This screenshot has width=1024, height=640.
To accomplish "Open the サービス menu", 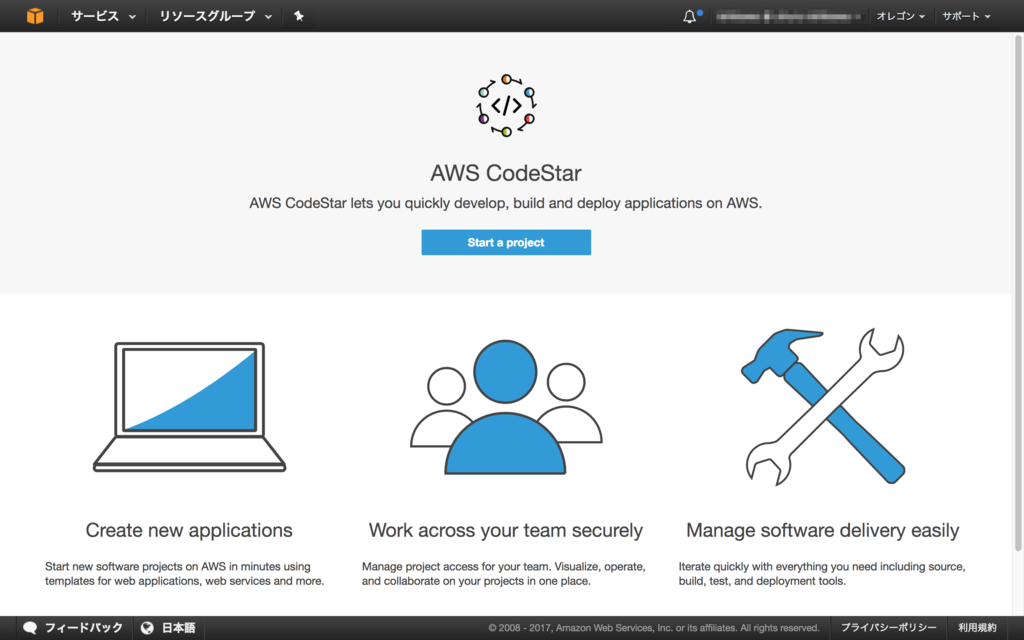I will click(x=103, y=16).
